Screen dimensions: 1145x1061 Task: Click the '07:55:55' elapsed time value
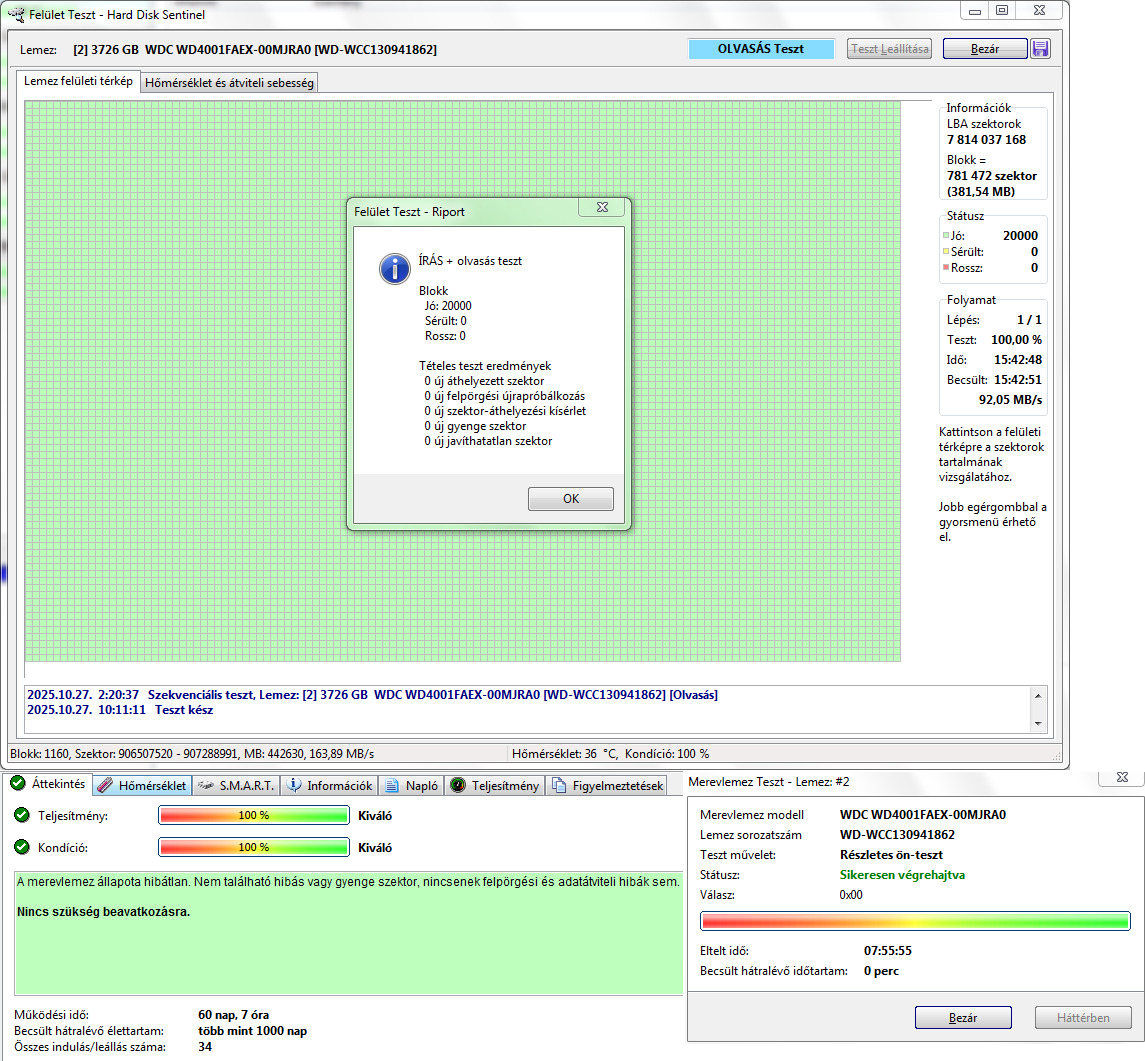[887, 951]
